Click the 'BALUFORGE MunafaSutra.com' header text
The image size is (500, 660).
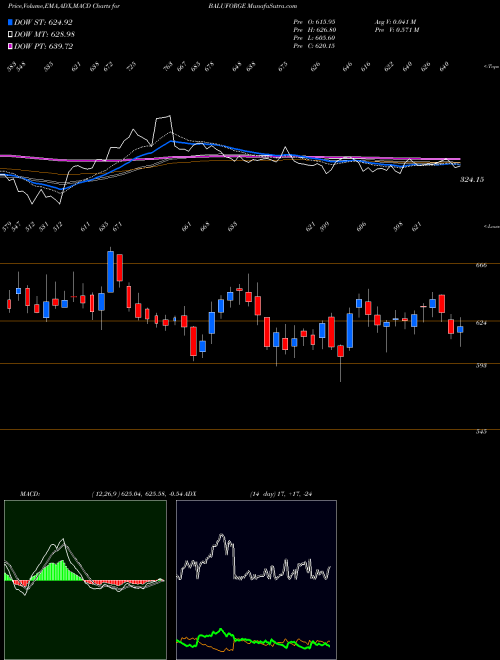click(x=253, y=6)
